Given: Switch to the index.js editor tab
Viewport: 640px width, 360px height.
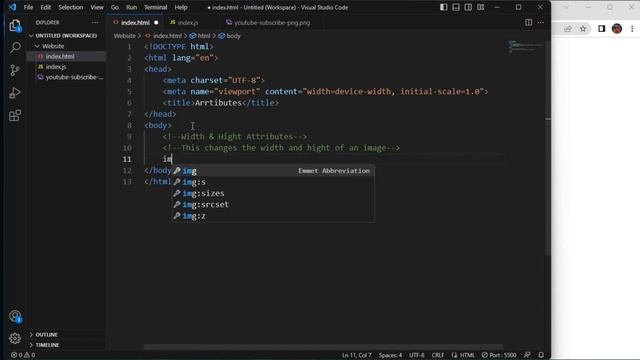Looking at the screenshot, I should pyautogui.click(x=188, y=22).
